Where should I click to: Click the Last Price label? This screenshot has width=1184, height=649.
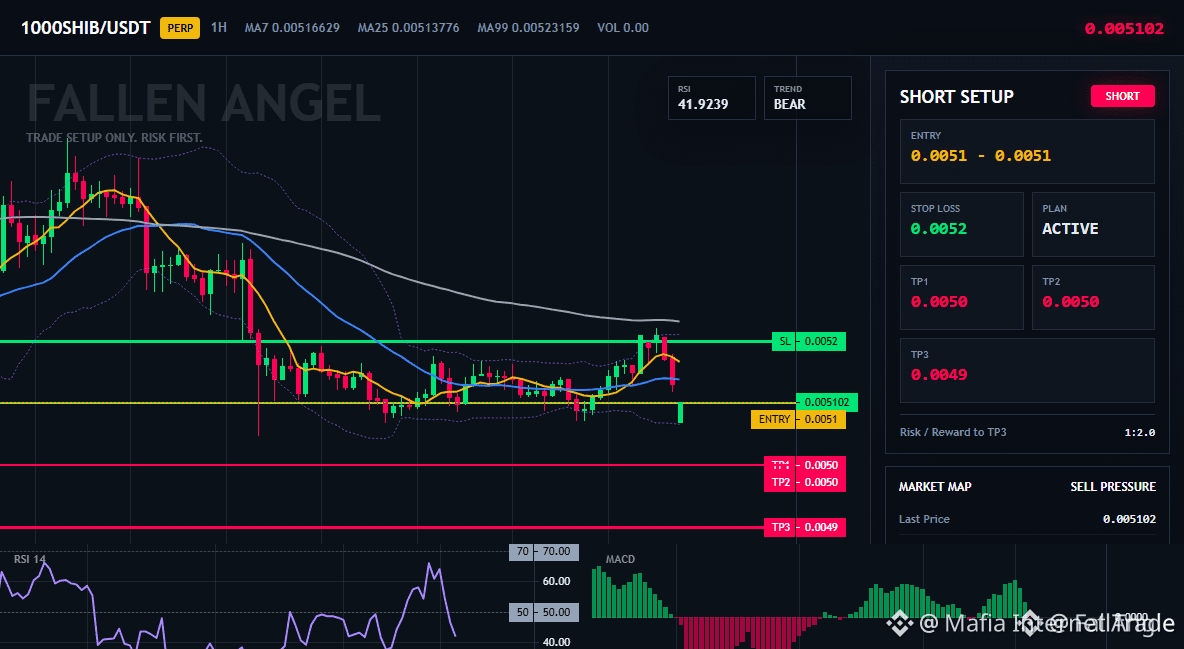[x=924, y=519]
